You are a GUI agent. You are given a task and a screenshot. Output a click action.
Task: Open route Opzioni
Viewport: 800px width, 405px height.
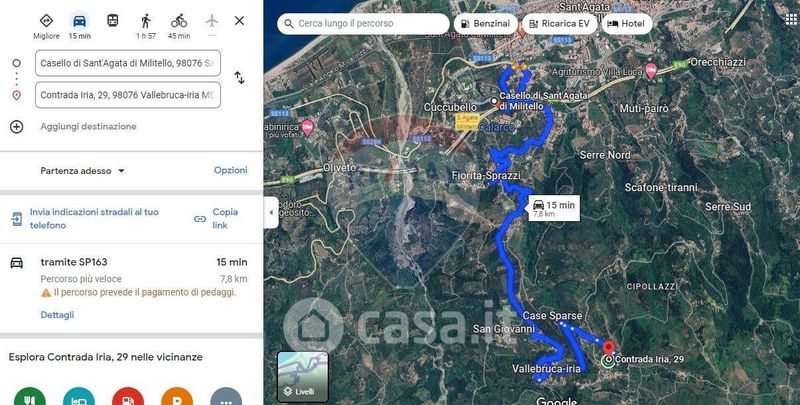231,170
